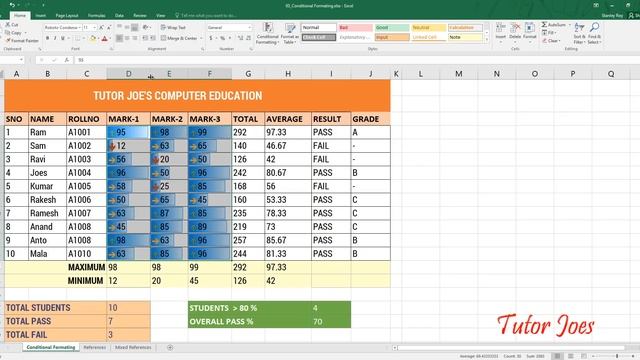The width and height of the screenshot is (640, 360).
Task: Toggle Italic formatting
Action: tap(55, 38)
